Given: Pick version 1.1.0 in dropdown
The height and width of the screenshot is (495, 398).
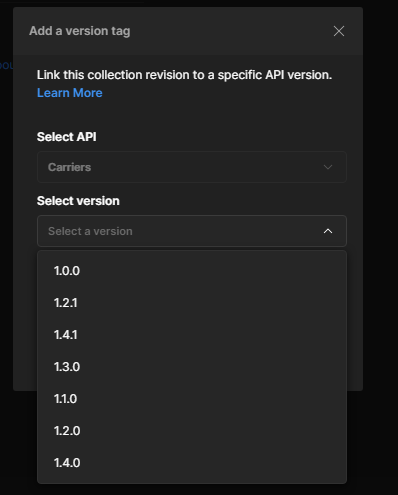Looking at the screenshot, I should [192, 399].
